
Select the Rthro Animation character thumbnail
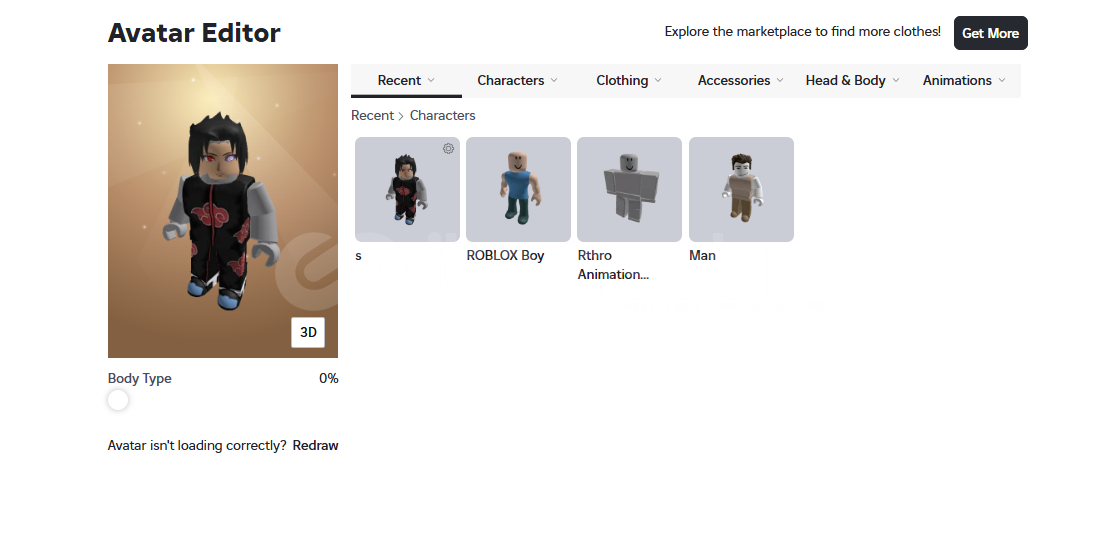click(x=629, y=190)
